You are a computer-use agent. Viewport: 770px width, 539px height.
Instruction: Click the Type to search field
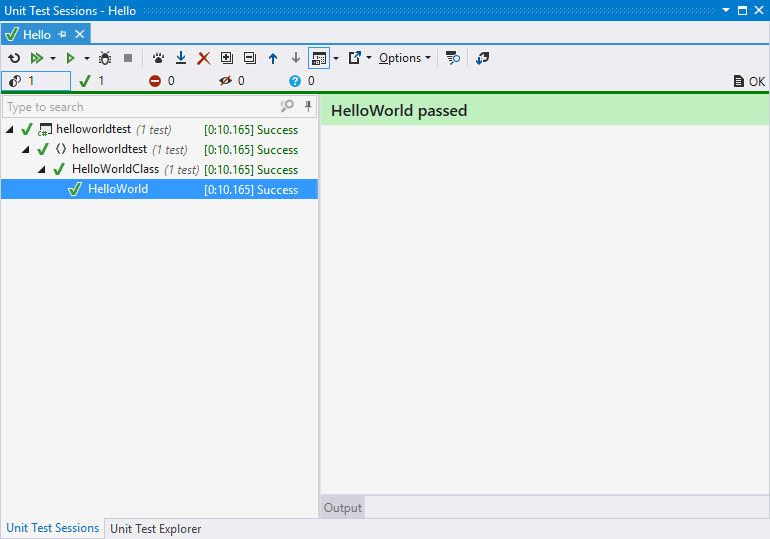point(140,107)
